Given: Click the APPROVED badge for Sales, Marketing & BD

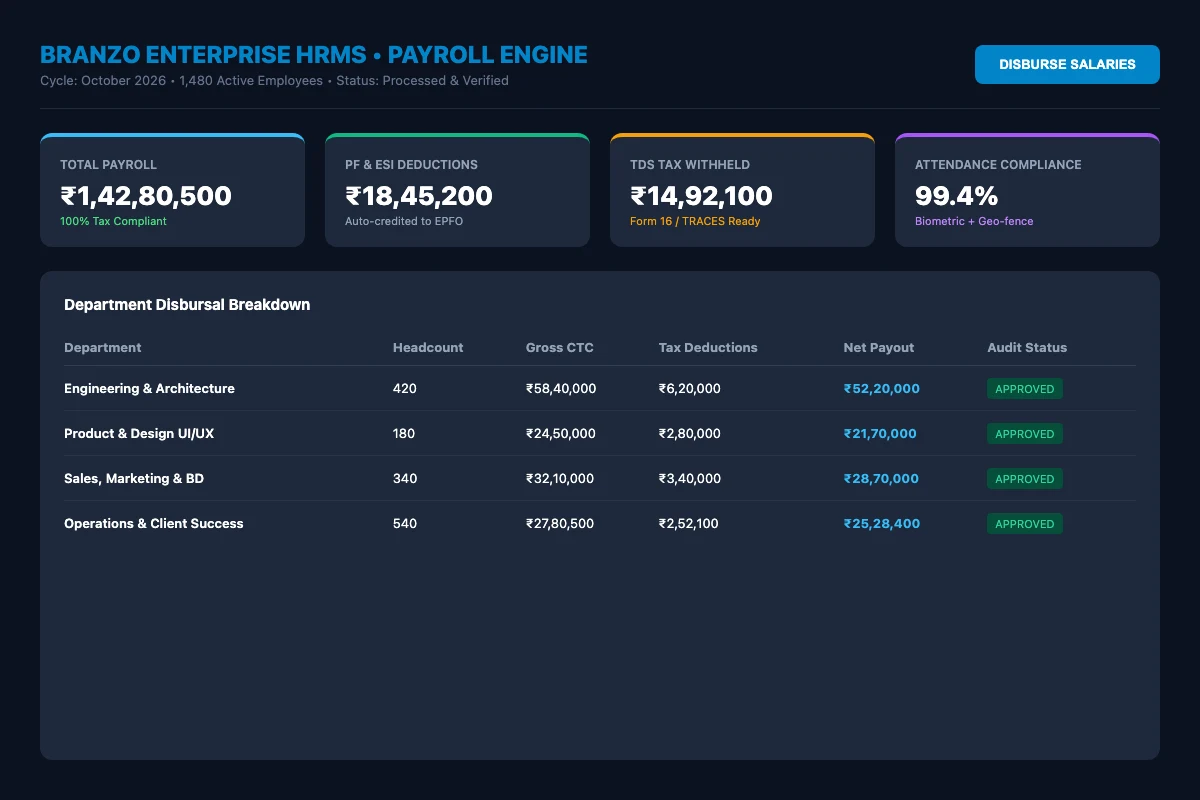Looking at the screenshot, I should pos(1025,479).
